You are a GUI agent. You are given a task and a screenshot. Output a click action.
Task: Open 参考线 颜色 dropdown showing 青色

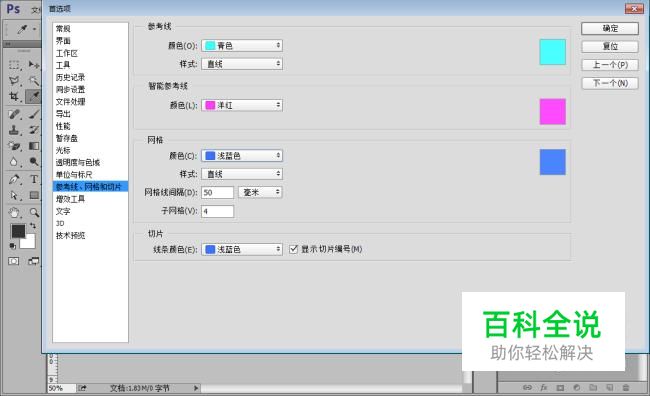[x=242, y=45]
